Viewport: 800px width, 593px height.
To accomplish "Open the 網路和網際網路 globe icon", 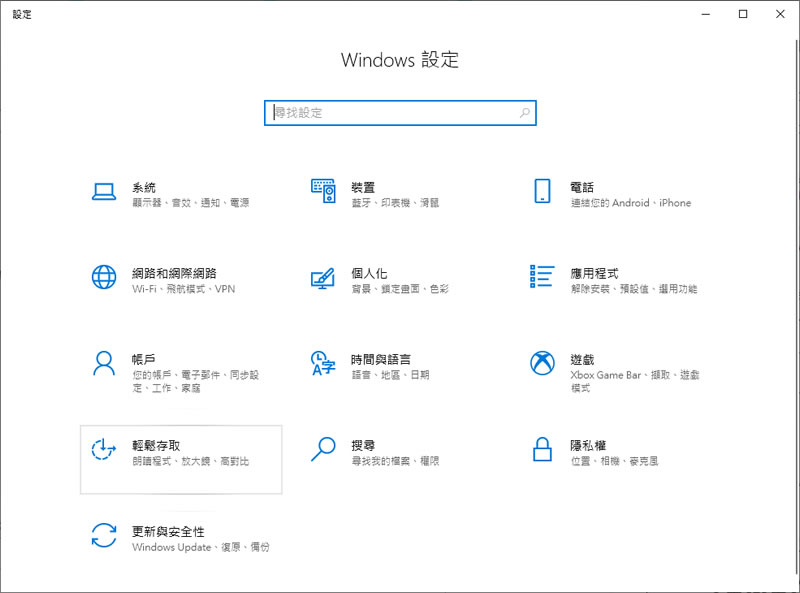I will click(104, 277).
